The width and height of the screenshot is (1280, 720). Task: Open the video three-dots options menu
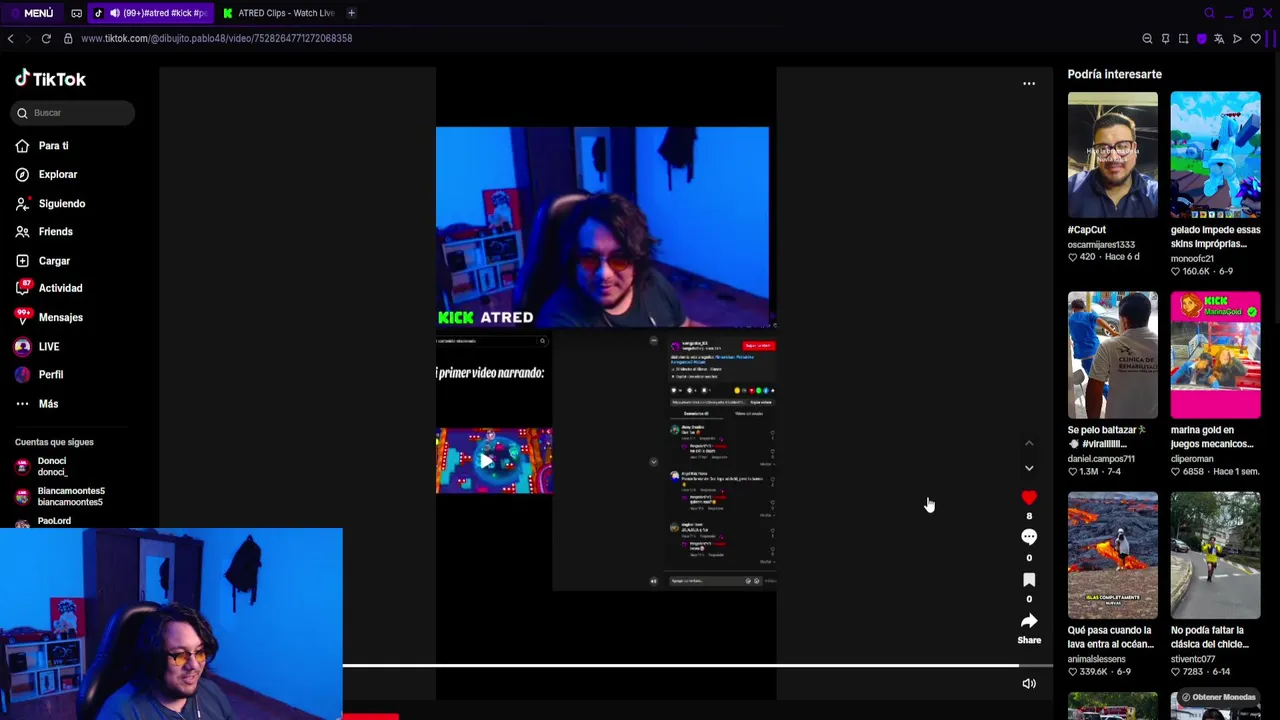(x=1029, y=83)
